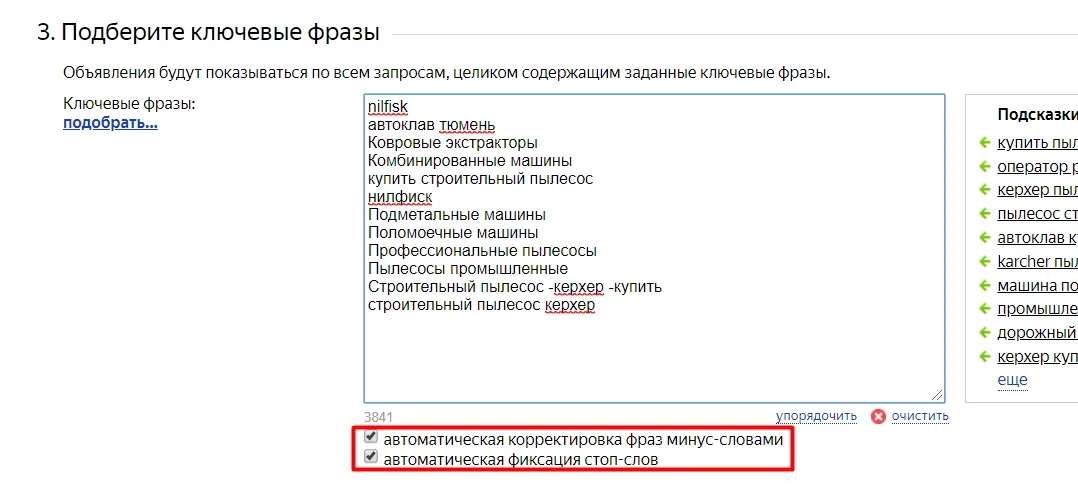Open the "karcher пыл" suggestion link

[x=1037, y=262]
